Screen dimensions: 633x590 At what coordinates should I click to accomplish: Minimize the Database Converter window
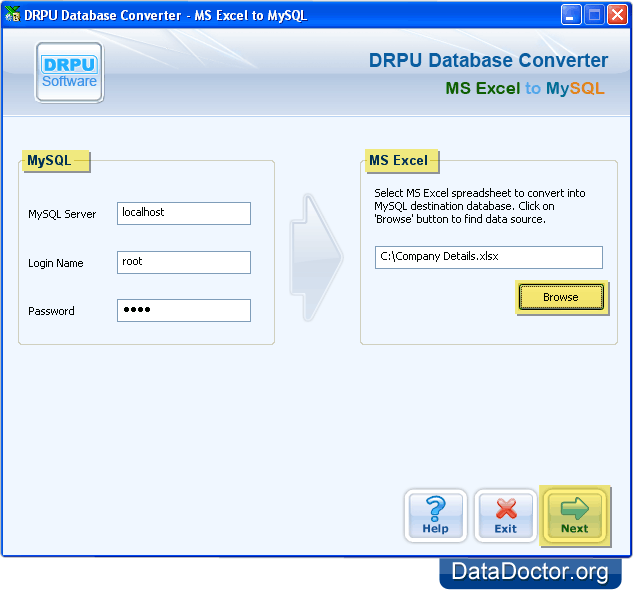point(571,15)
